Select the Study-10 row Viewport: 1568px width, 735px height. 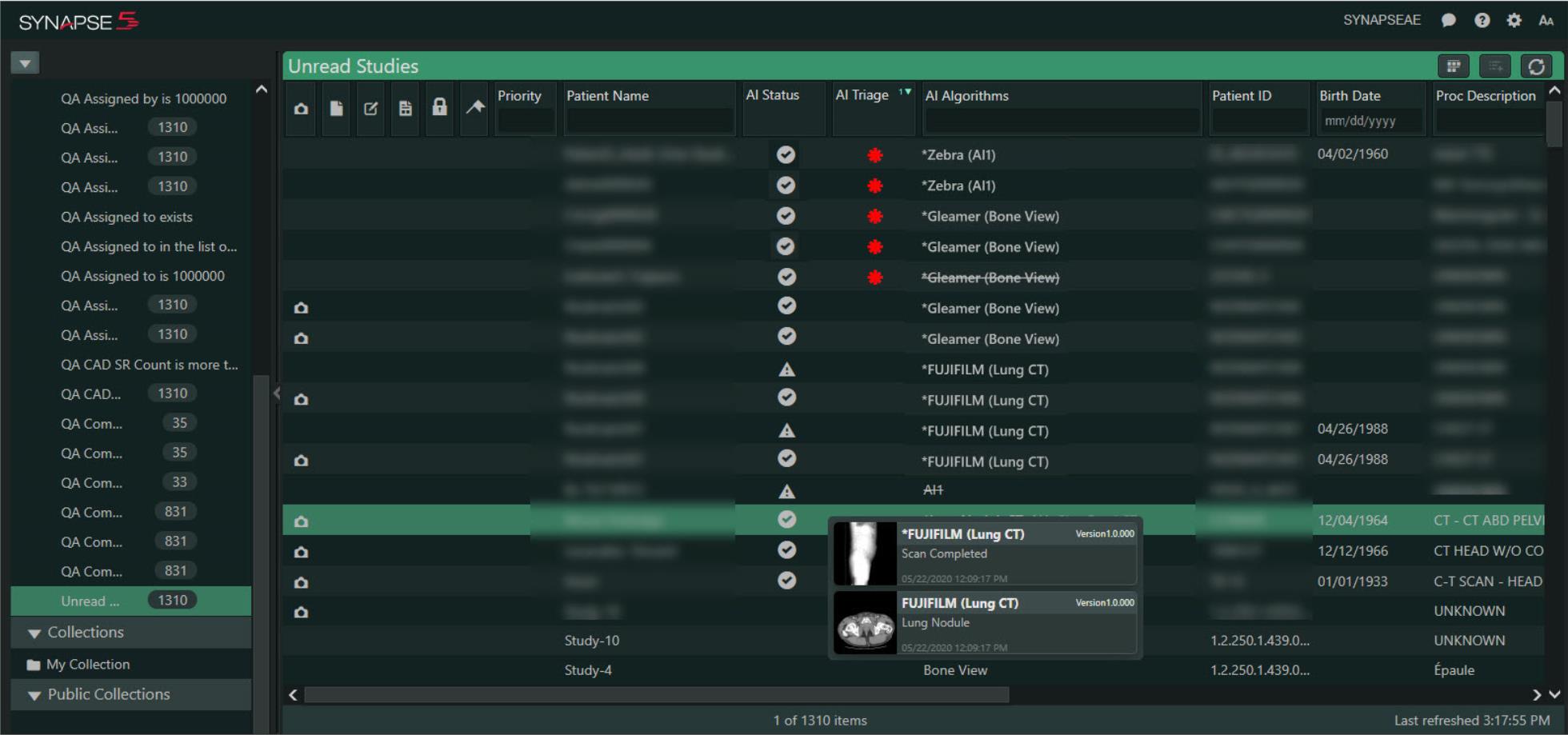(x=913, y=641)
